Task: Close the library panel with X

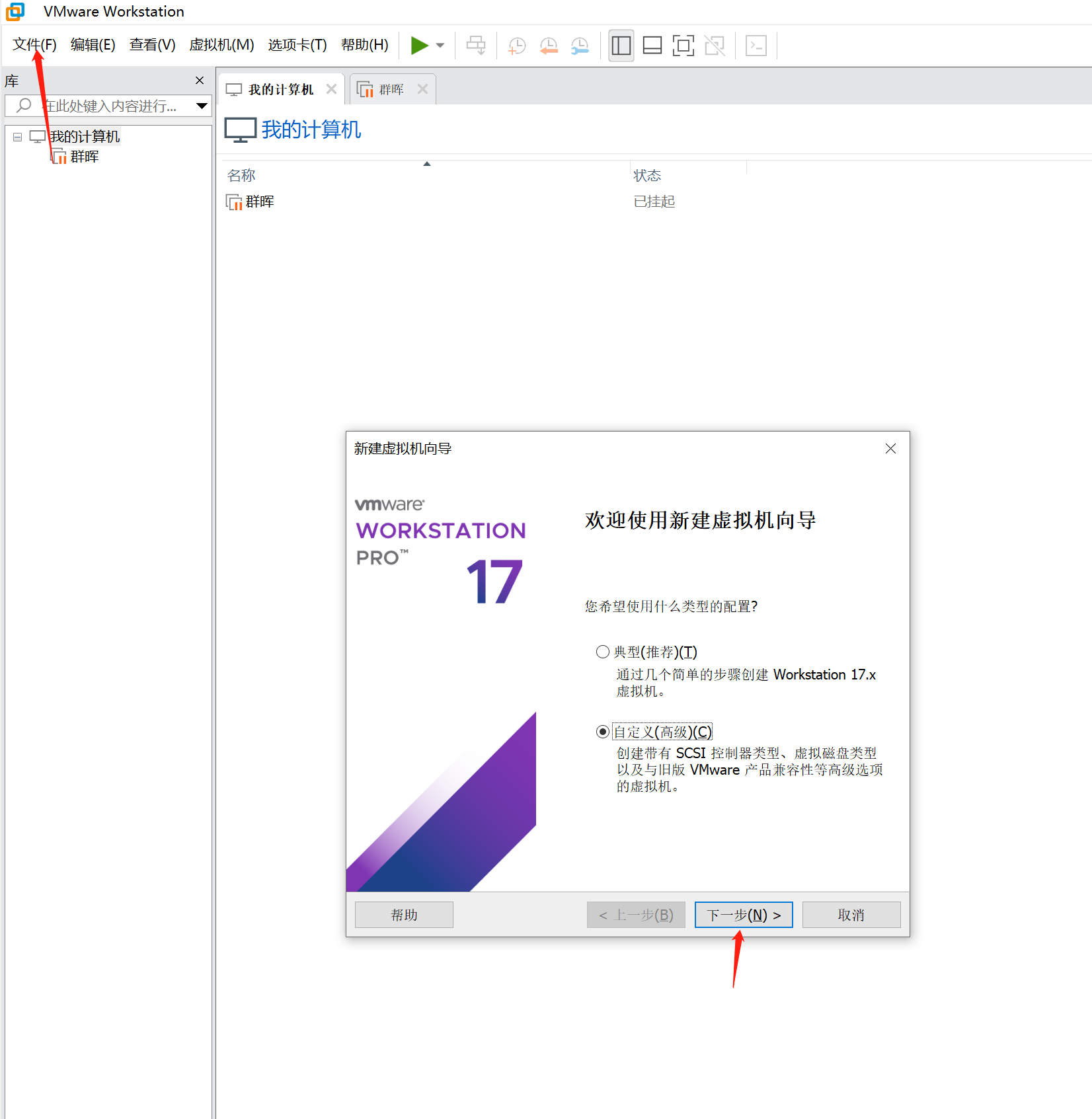Action: [200, 80]
